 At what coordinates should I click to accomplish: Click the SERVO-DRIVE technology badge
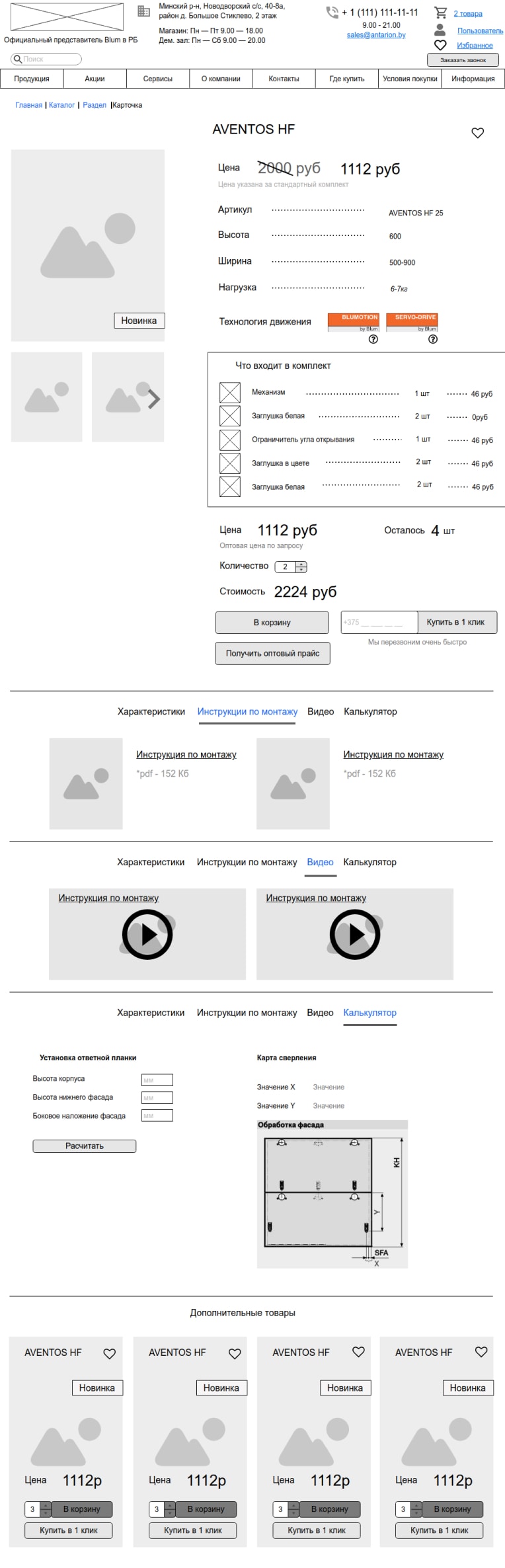click(412, 322)
